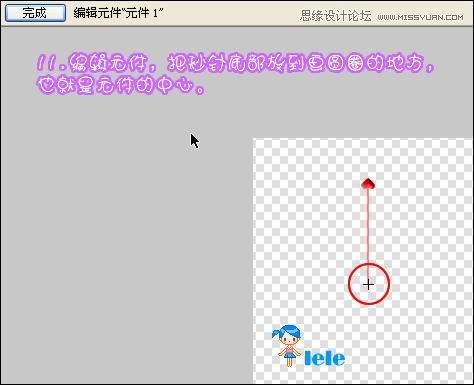Click the 编辑元件"元件 1" label
Image resolution: width=474 pixels, height=385 pixels.
coord(118,13)
